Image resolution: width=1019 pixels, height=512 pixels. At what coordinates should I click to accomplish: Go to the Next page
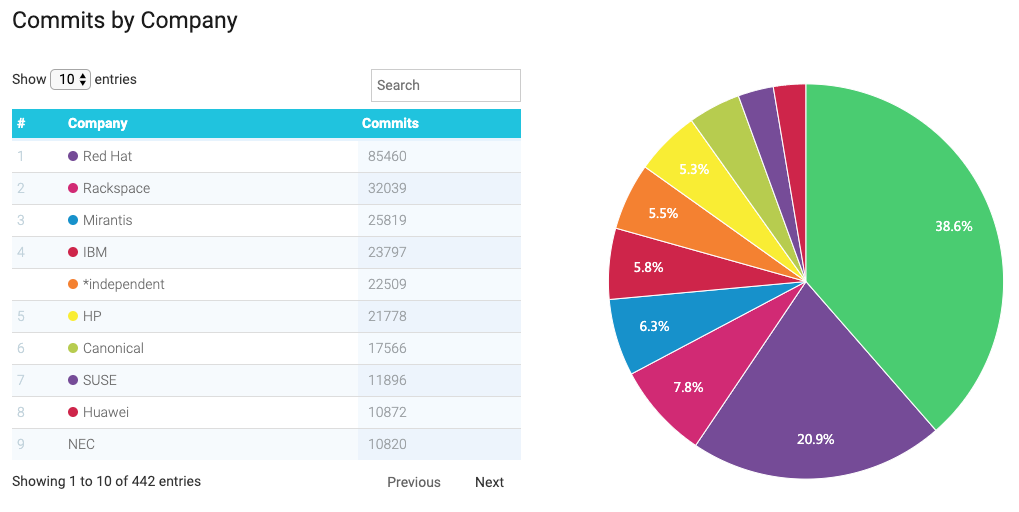(489, 482)
